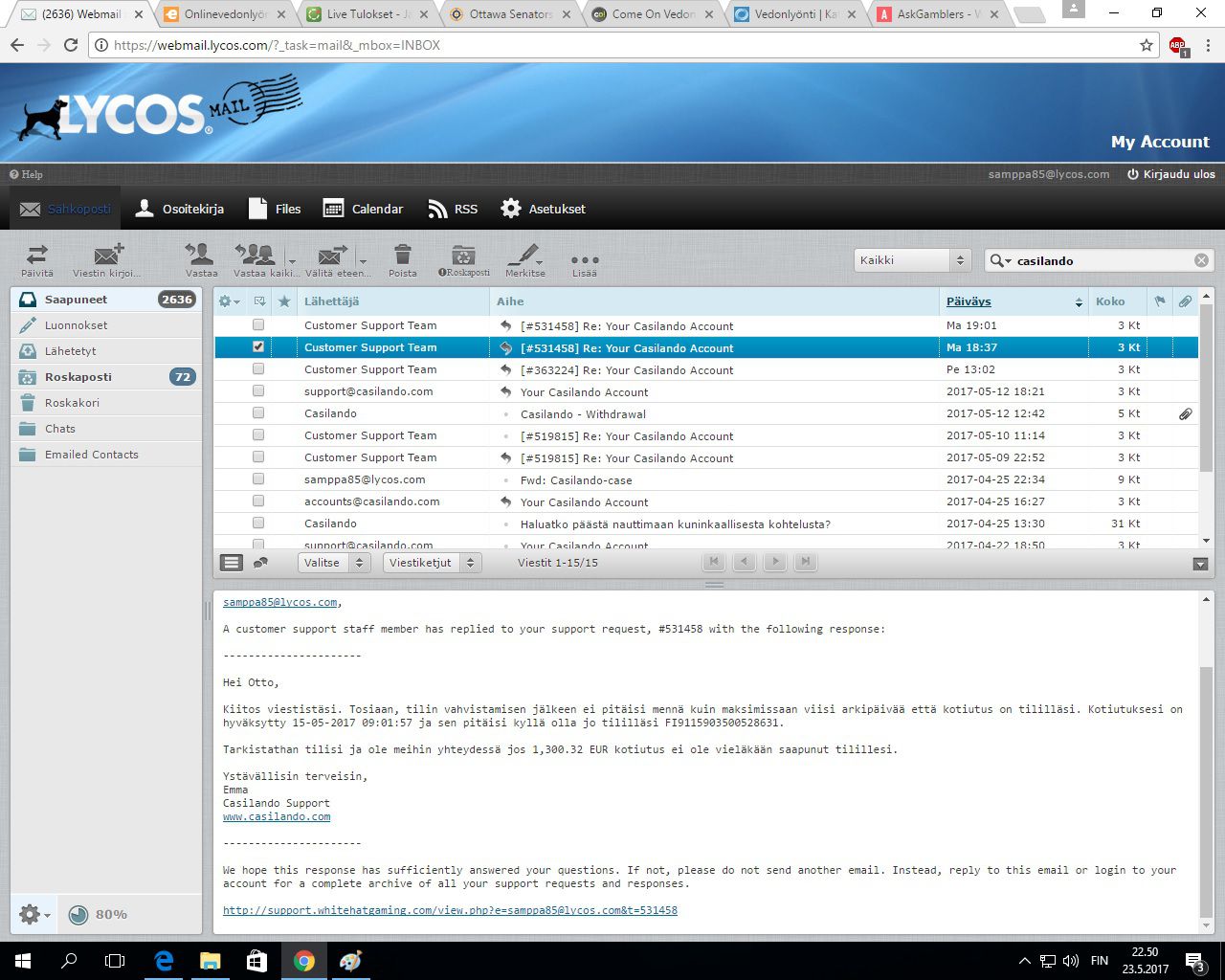The image size is (1225, 980).
Task: Switch to list view mode icon
Action: tap(232, 563)
